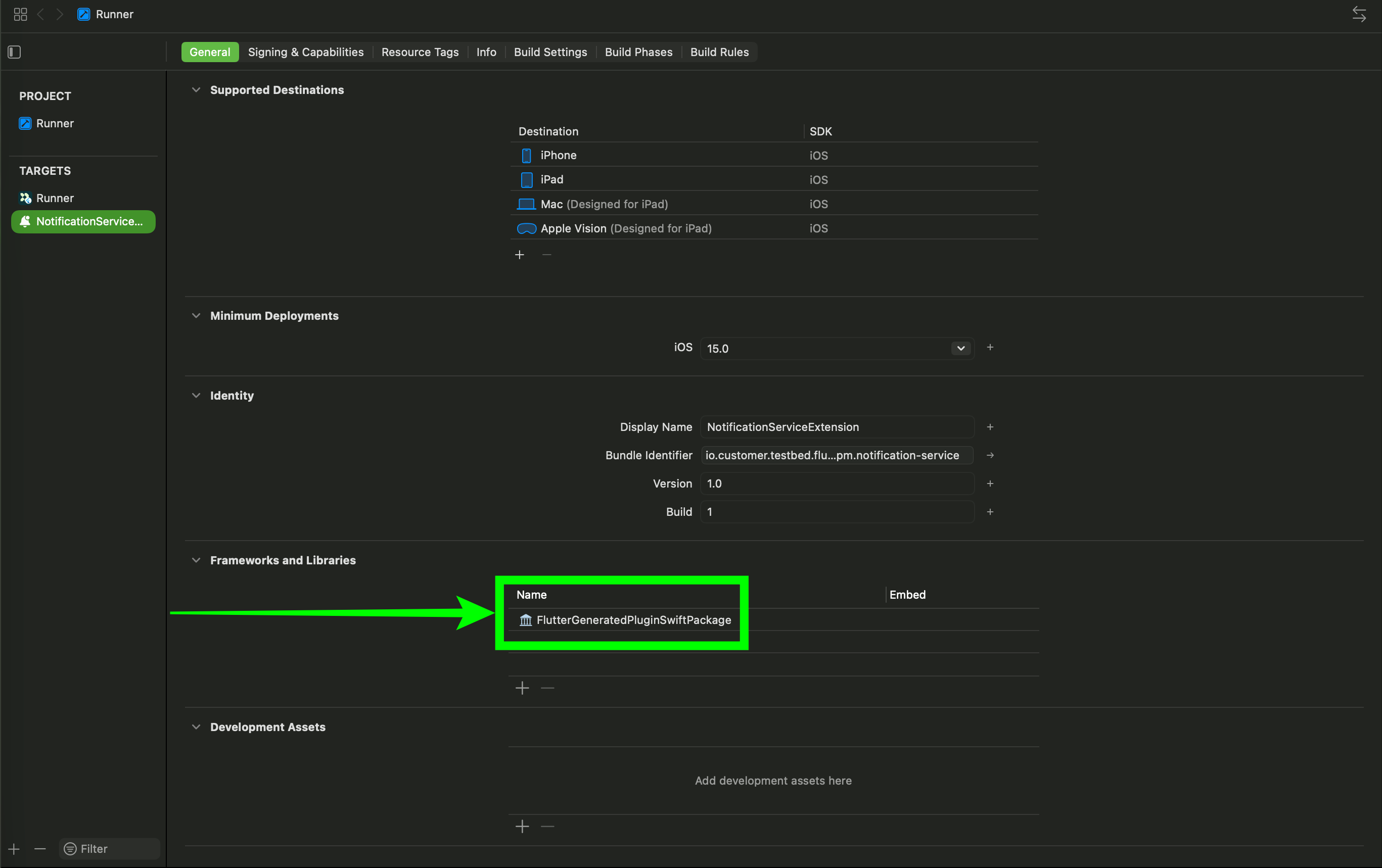Open the Bundle Identifier arrow link
The height and width of the screenshot is (868, 1382).
991,455
